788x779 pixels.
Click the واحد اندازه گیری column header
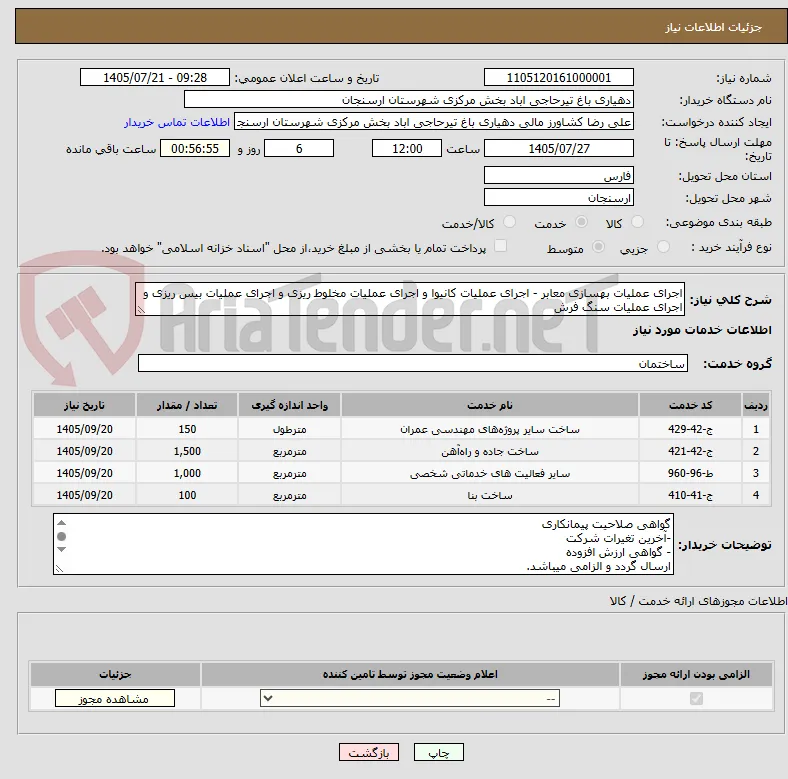click(289, 405)
